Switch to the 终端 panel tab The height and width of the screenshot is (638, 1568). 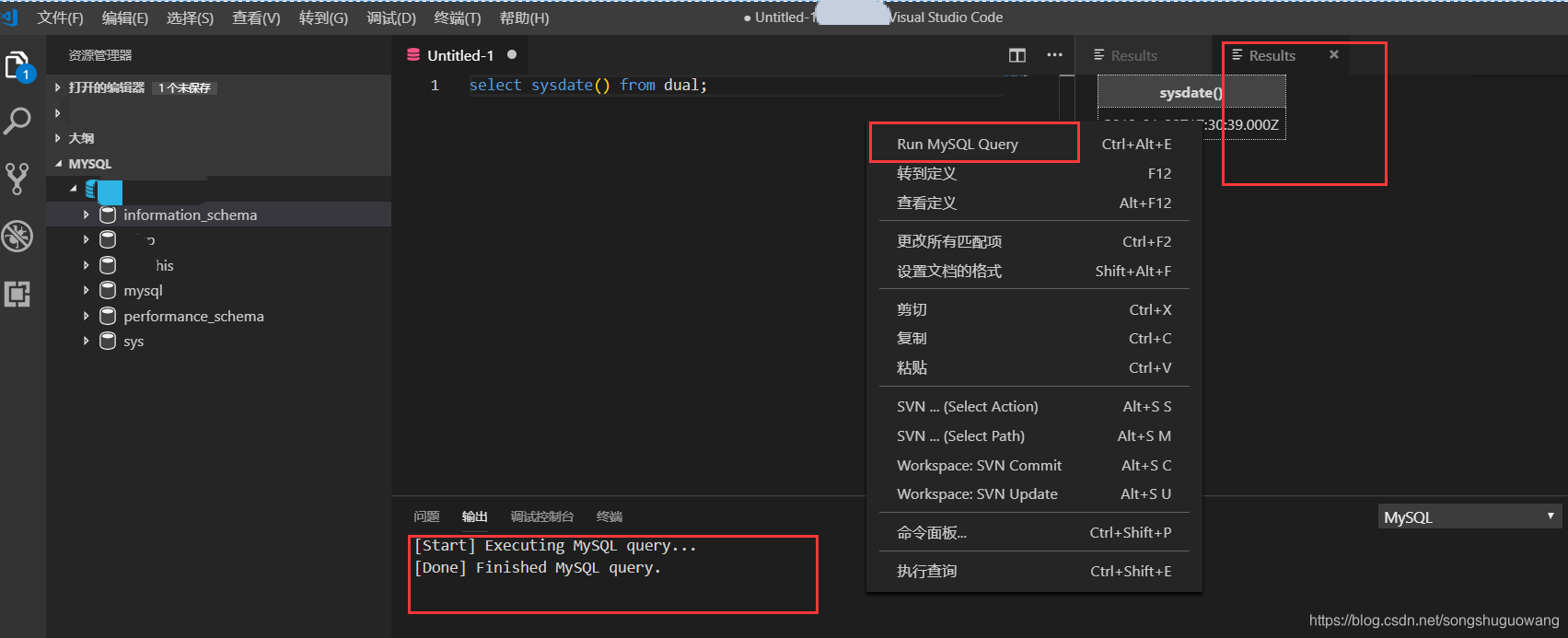coord(610,516)
